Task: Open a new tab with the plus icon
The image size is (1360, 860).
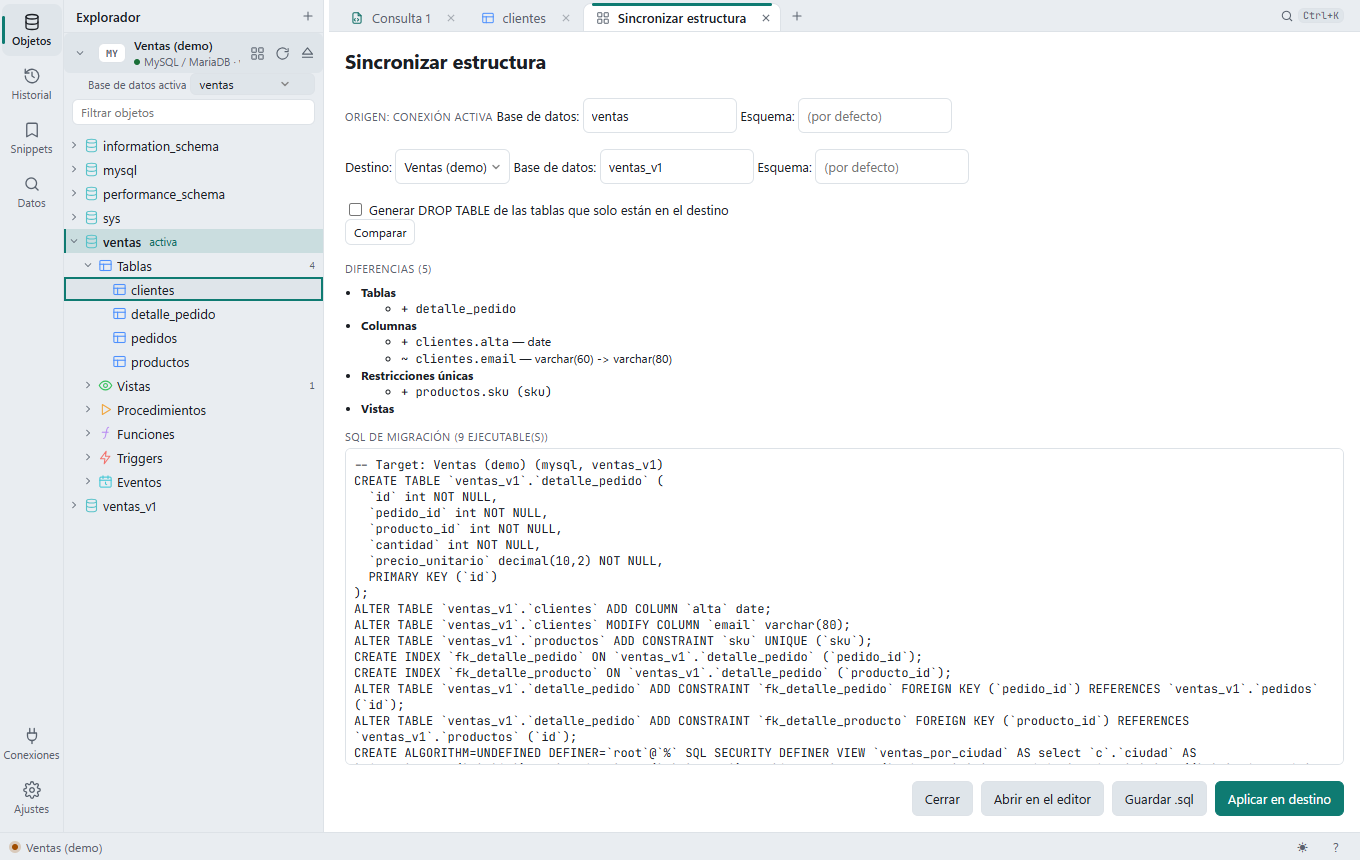Action: pos(797,16)
